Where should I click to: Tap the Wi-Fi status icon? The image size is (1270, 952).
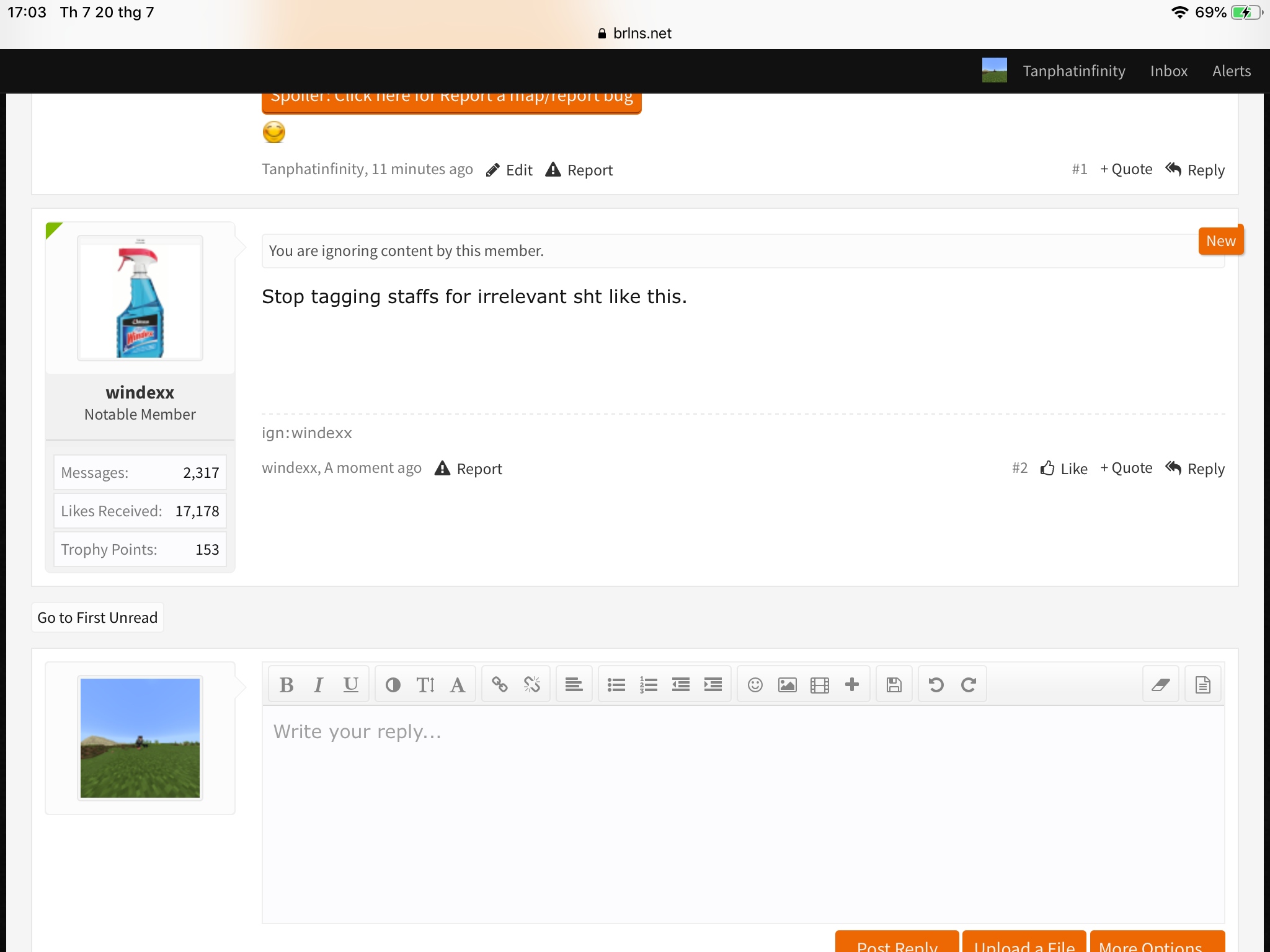click(x=1179, y=12)
